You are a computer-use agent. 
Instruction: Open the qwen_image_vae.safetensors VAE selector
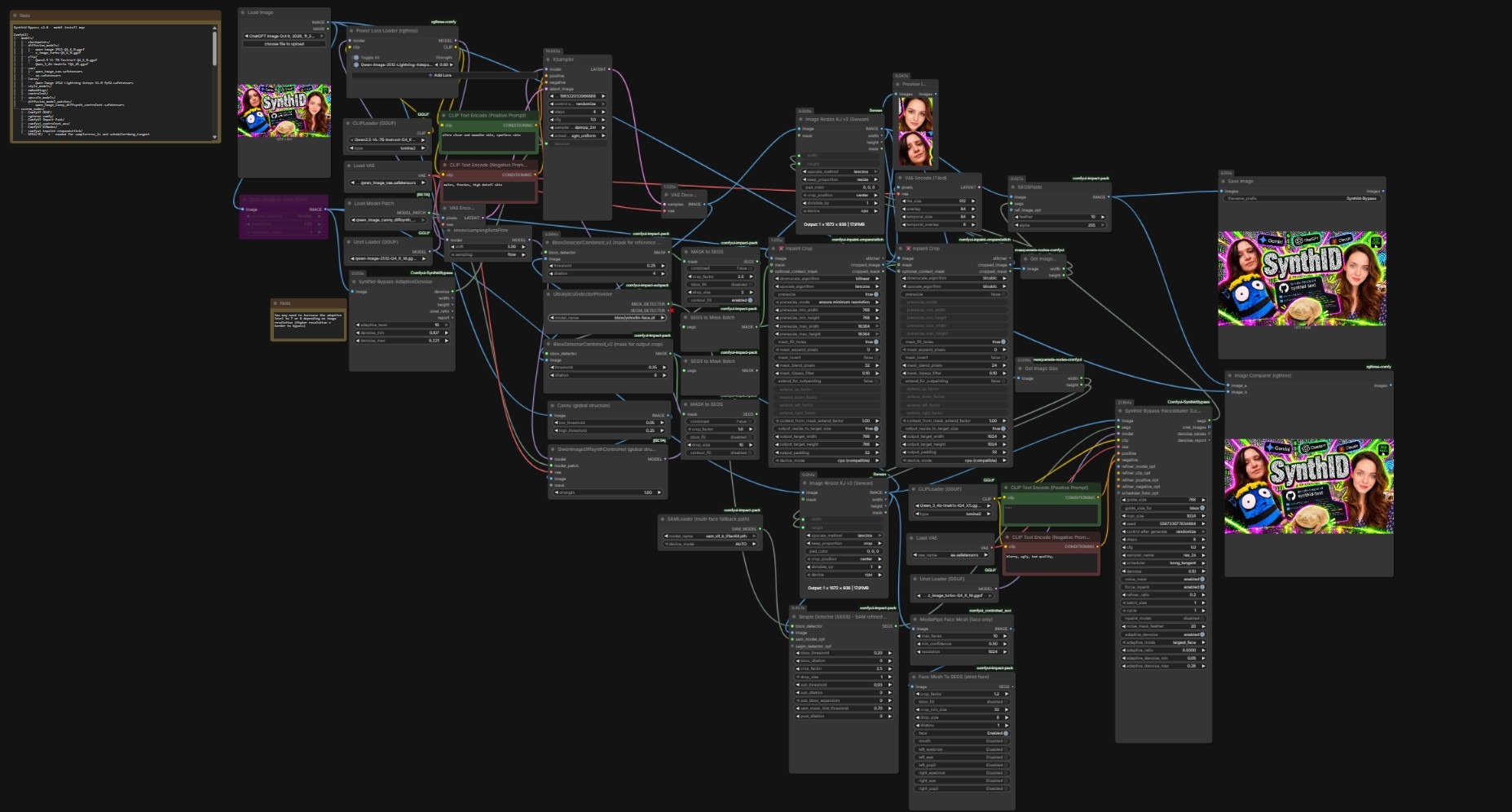click(x=388, y=183)
